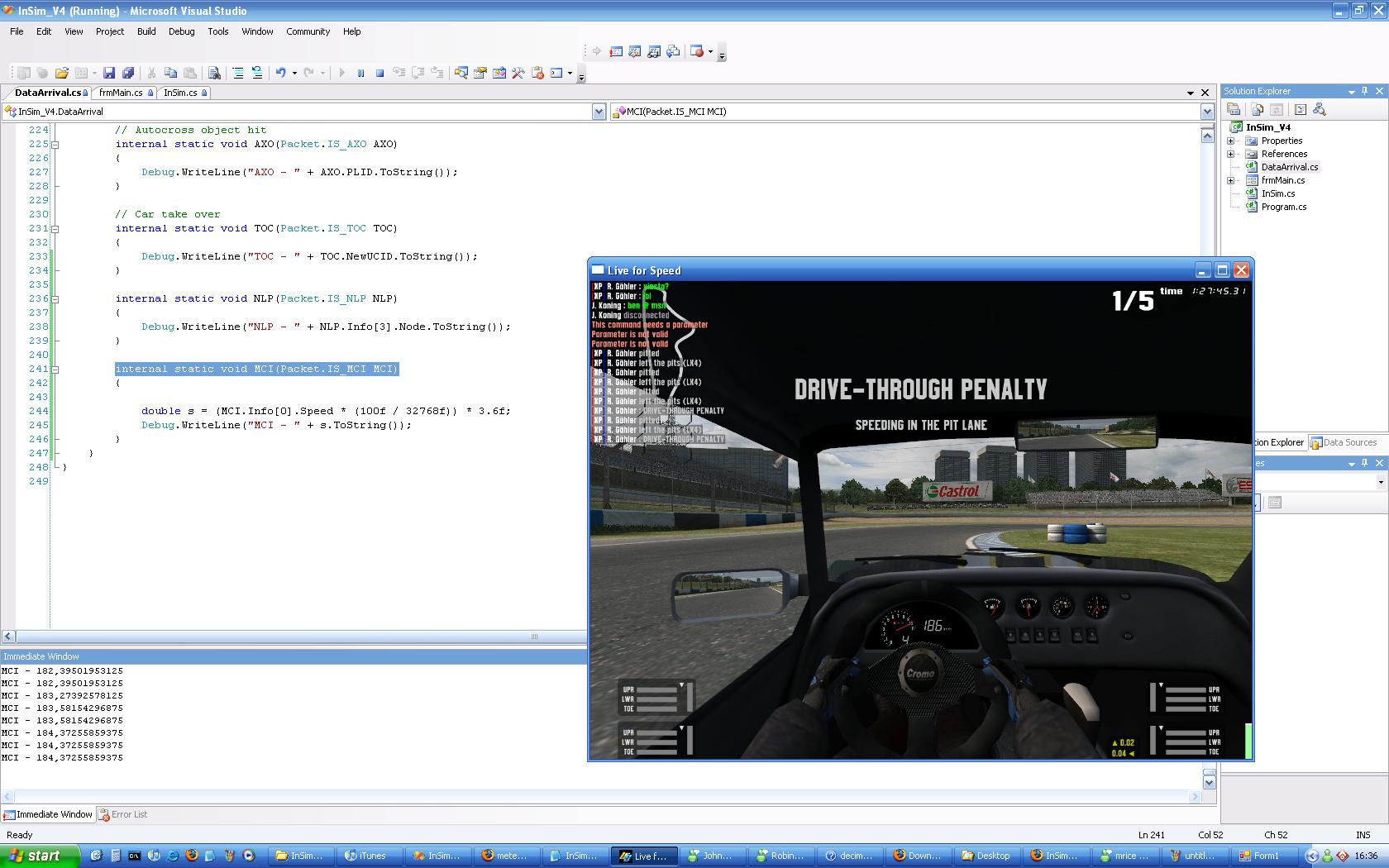The height and width of the screenshot is (868, 1389).
Task: Close the DataArrival.cs document with X button
Action: click(x=1205, y=93)
